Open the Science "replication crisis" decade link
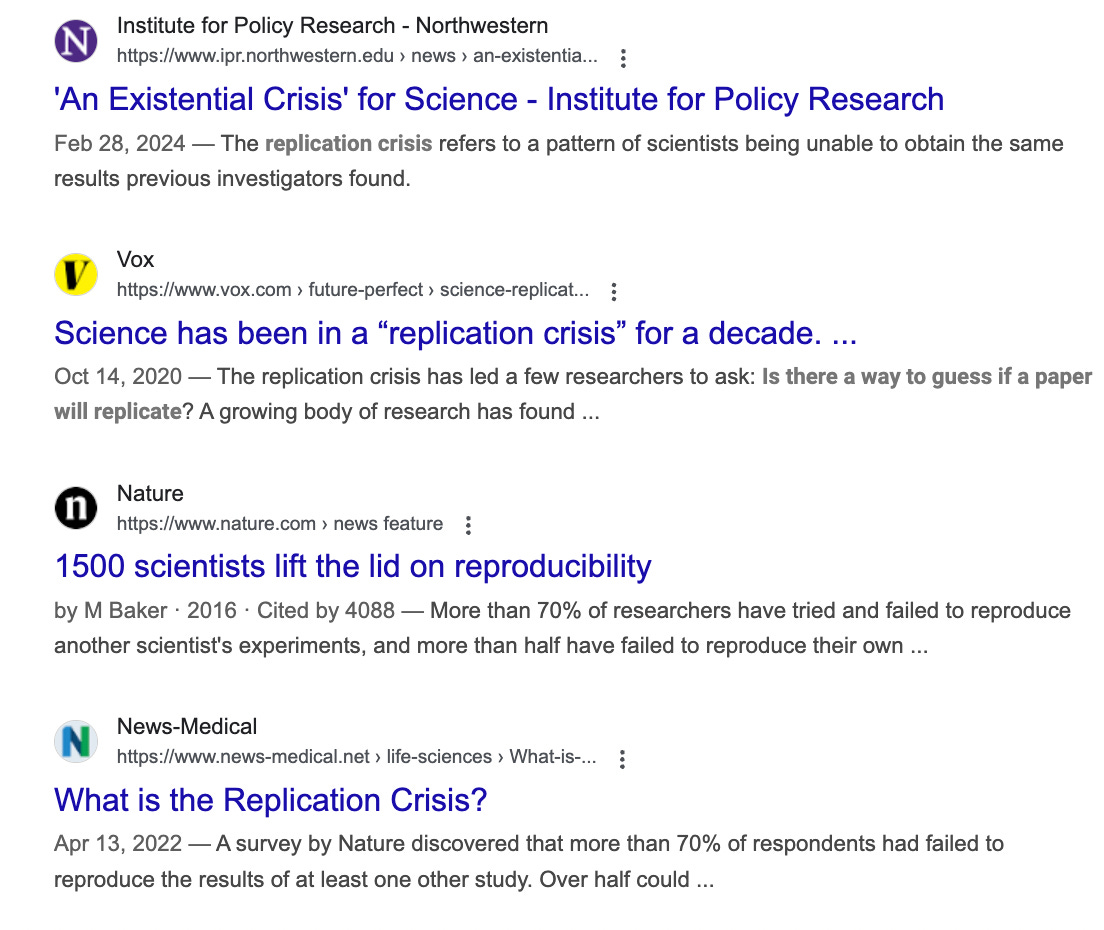Image resolution: width=1104 pixels, height=930 pixels. pos(456,333)
